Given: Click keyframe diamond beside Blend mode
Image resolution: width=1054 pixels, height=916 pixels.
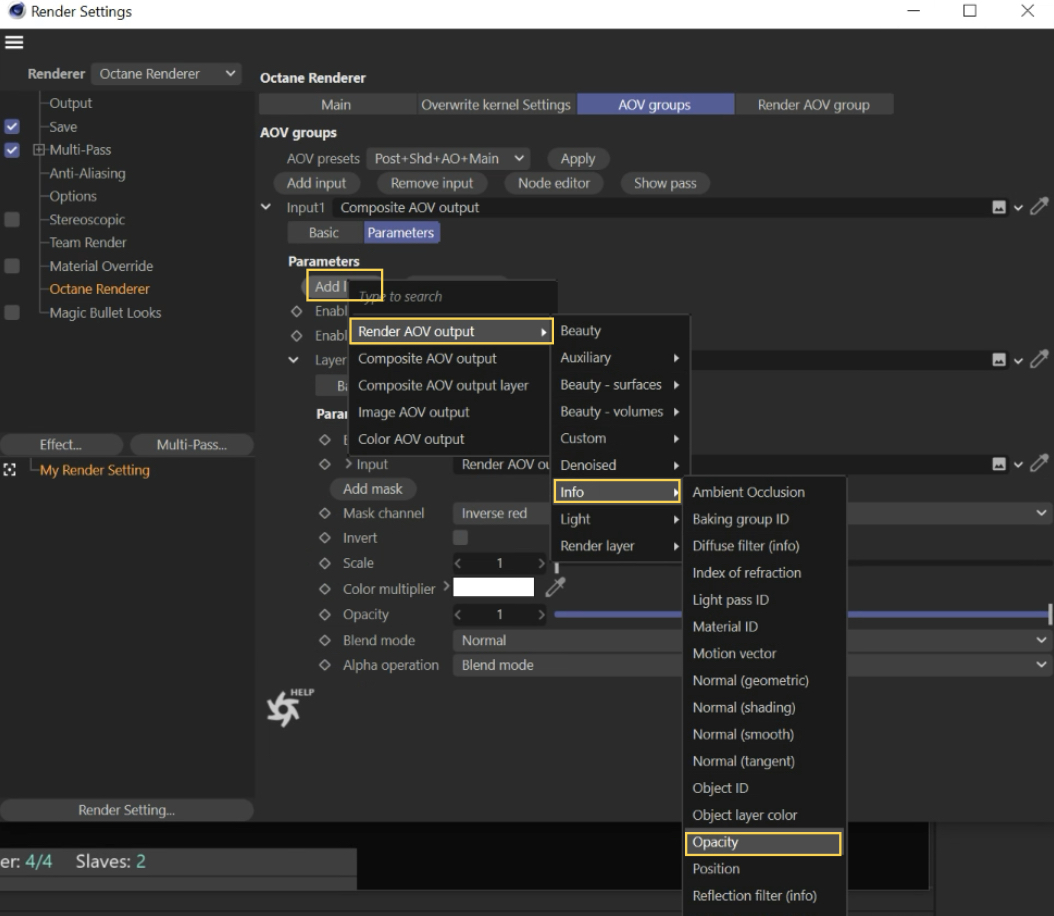Looking at the screenshot, I should (325, 640).
